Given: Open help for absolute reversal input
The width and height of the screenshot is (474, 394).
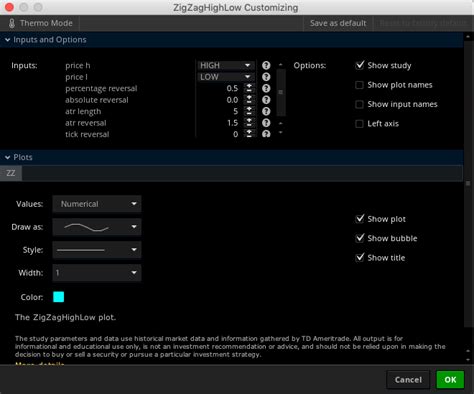Looking at the screenshot, I should click(266, 100).
